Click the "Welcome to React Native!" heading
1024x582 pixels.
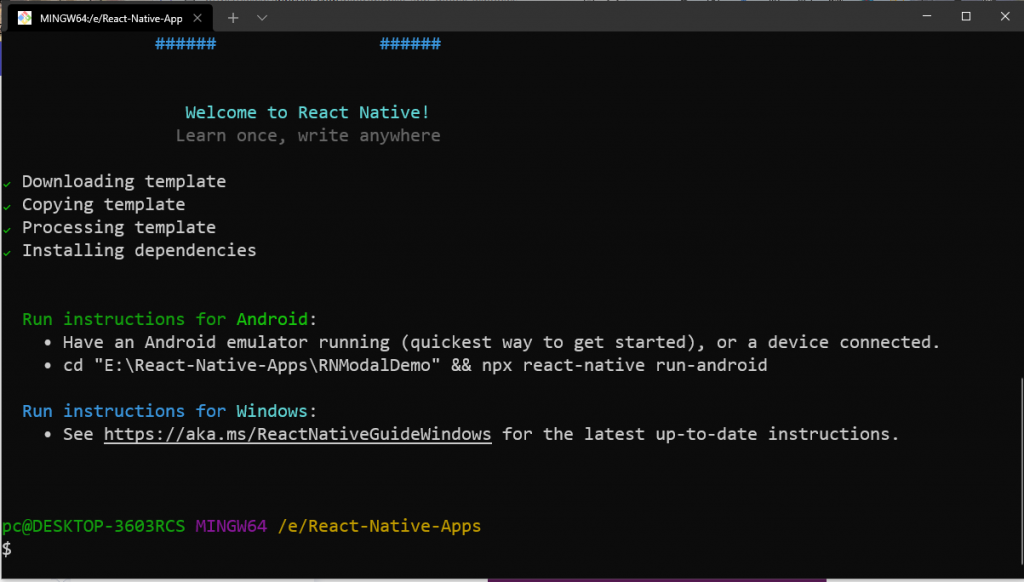point(307,112)
